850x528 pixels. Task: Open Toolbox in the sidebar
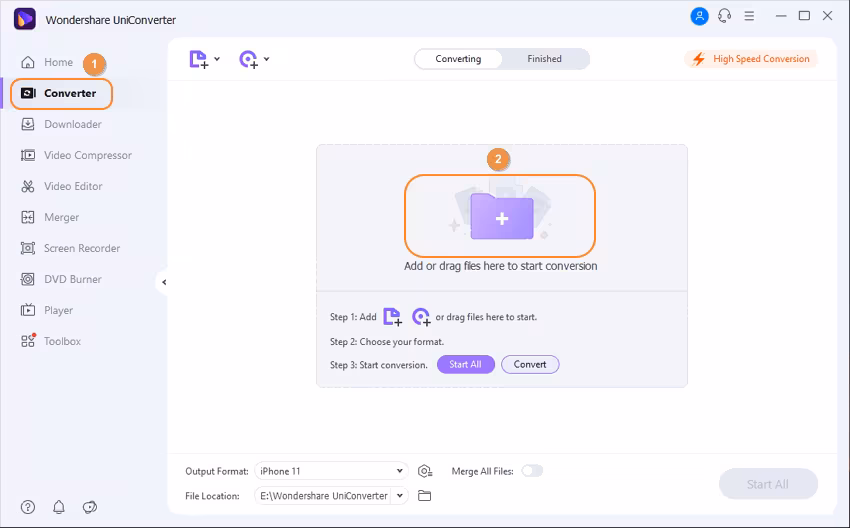pyautogui.click(x=51, y=341)
